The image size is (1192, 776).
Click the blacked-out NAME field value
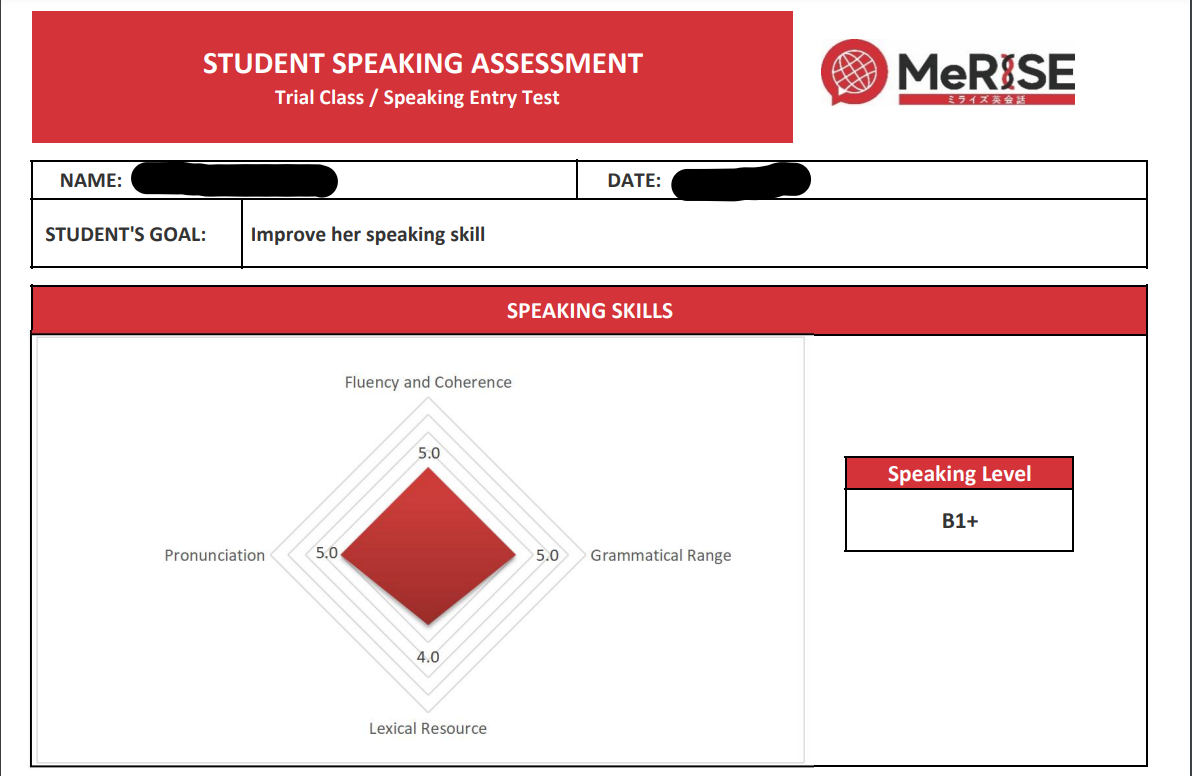point(234,180)
